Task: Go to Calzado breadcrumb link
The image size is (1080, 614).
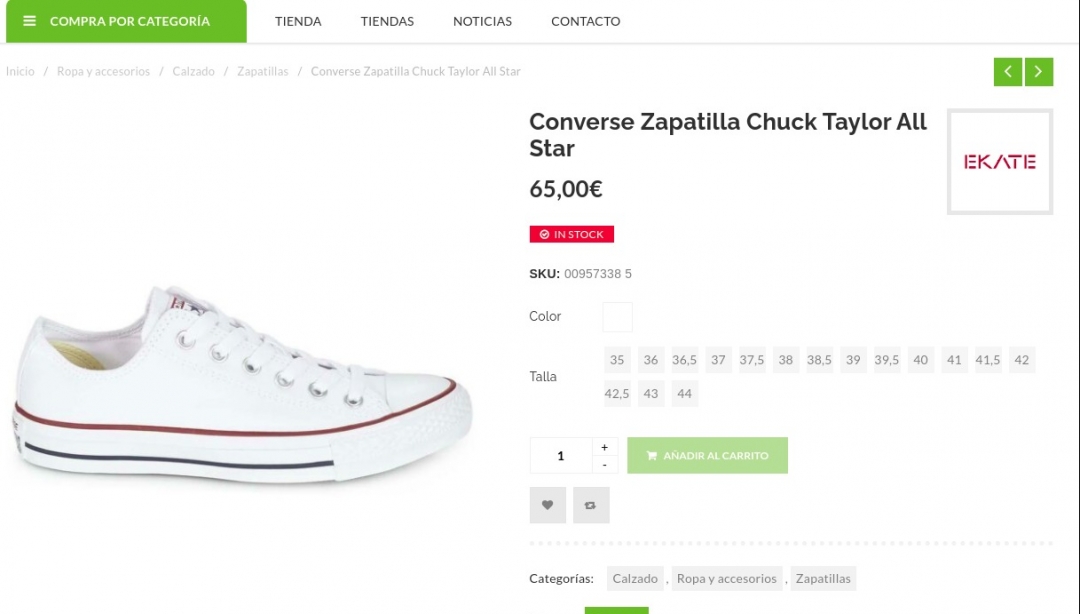Action: pos(193,72)
